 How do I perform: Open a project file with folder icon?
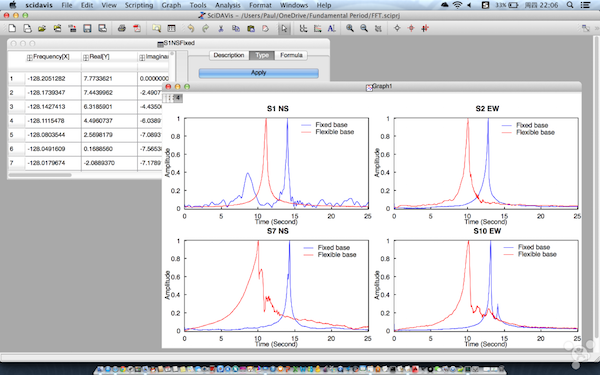[x=42, y=28]
